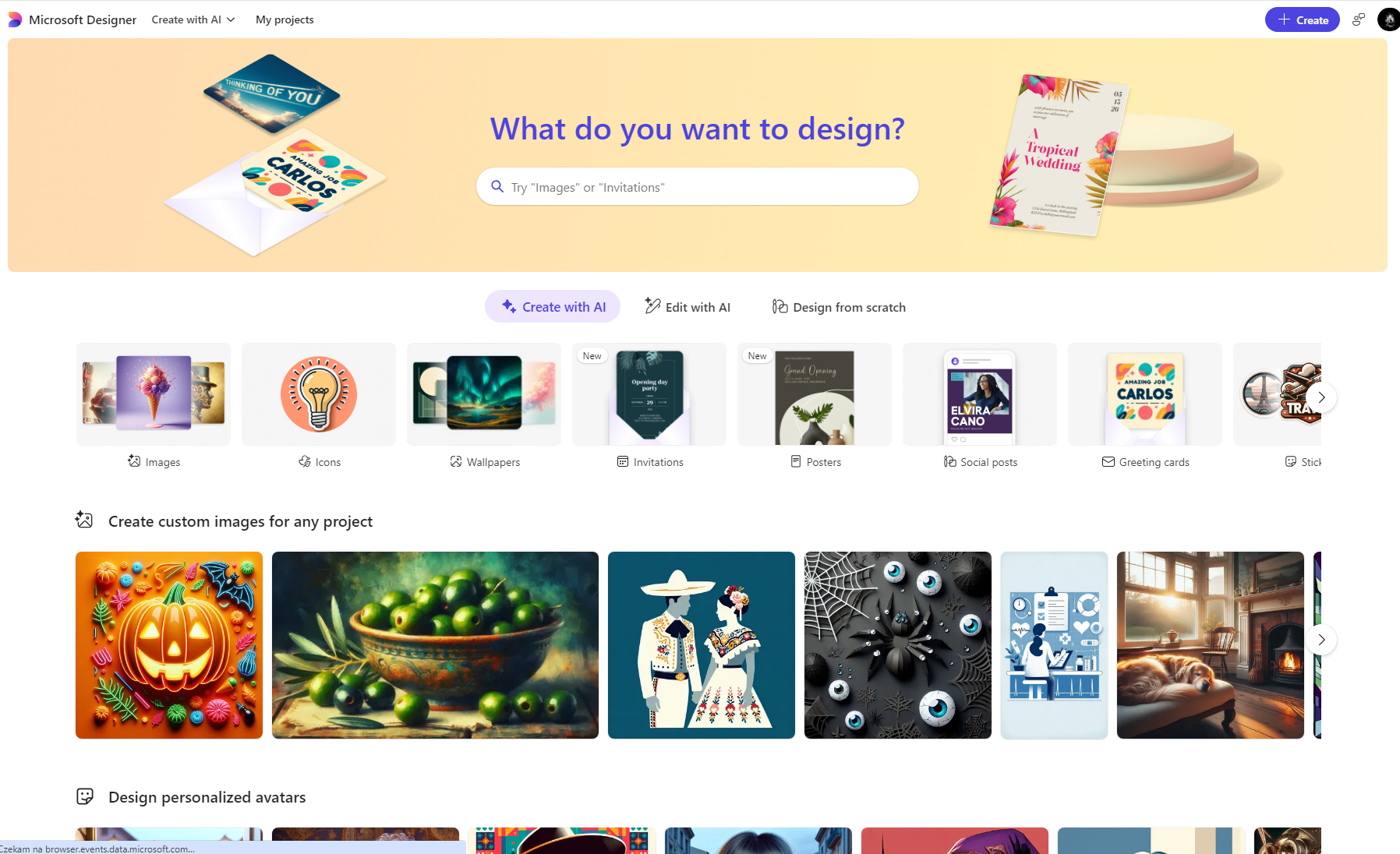Open the share credits icon near profile
This screenshot has height=854, width=1400.
(x=1359, y=19)
